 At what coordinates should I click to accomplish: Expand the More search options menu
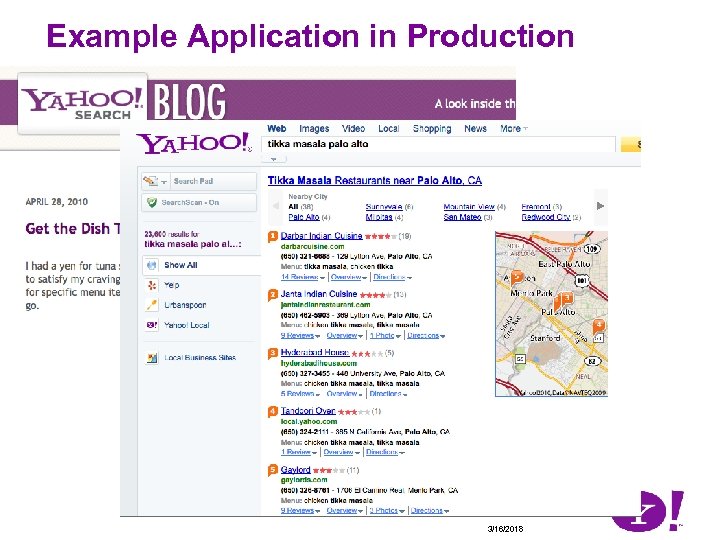(x=513, y=129)
